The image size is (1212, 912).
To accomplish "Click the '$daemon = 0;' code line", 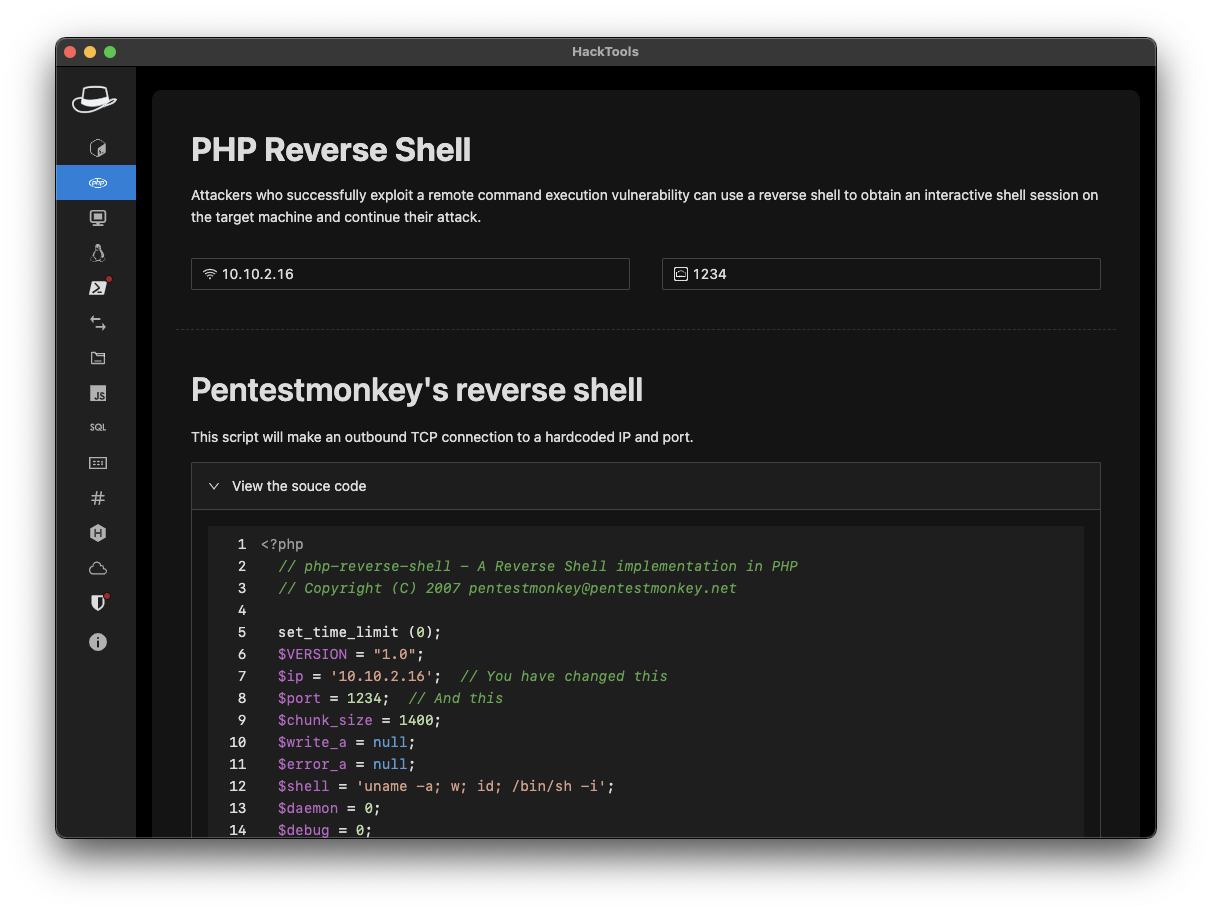I will (x=329, y=808).
